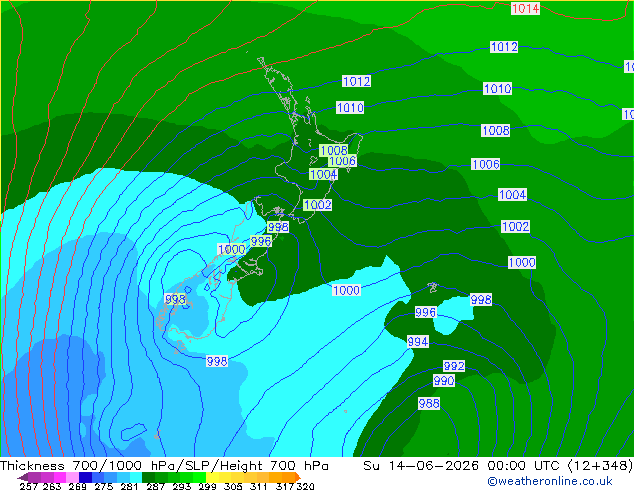634x490 pixels.
Task: Click the 00:00 UTC time text
Action: click(525, 466)
